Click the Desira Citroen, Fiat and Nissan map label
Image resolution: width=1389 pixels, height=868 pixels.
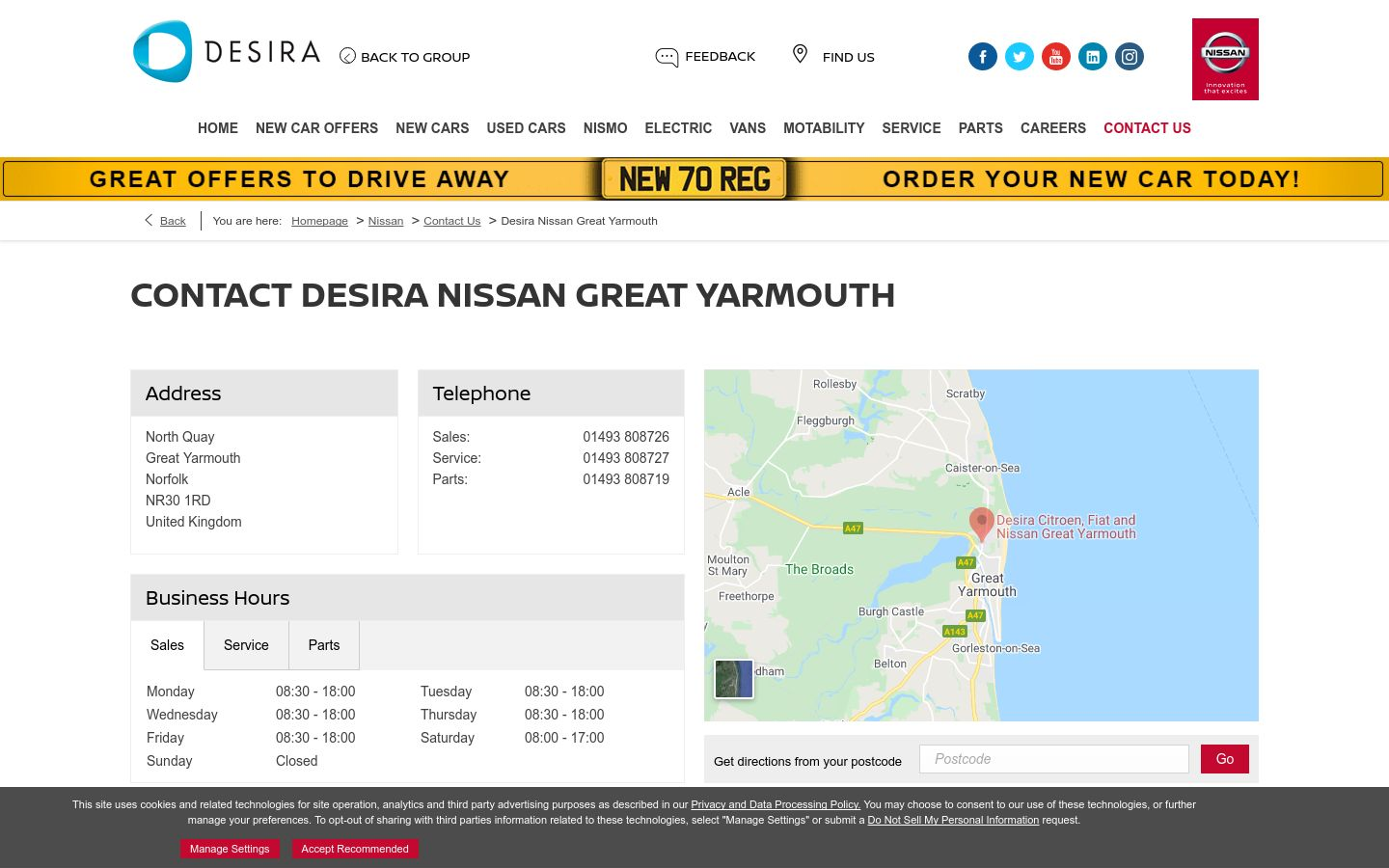tap(1066, 527)
